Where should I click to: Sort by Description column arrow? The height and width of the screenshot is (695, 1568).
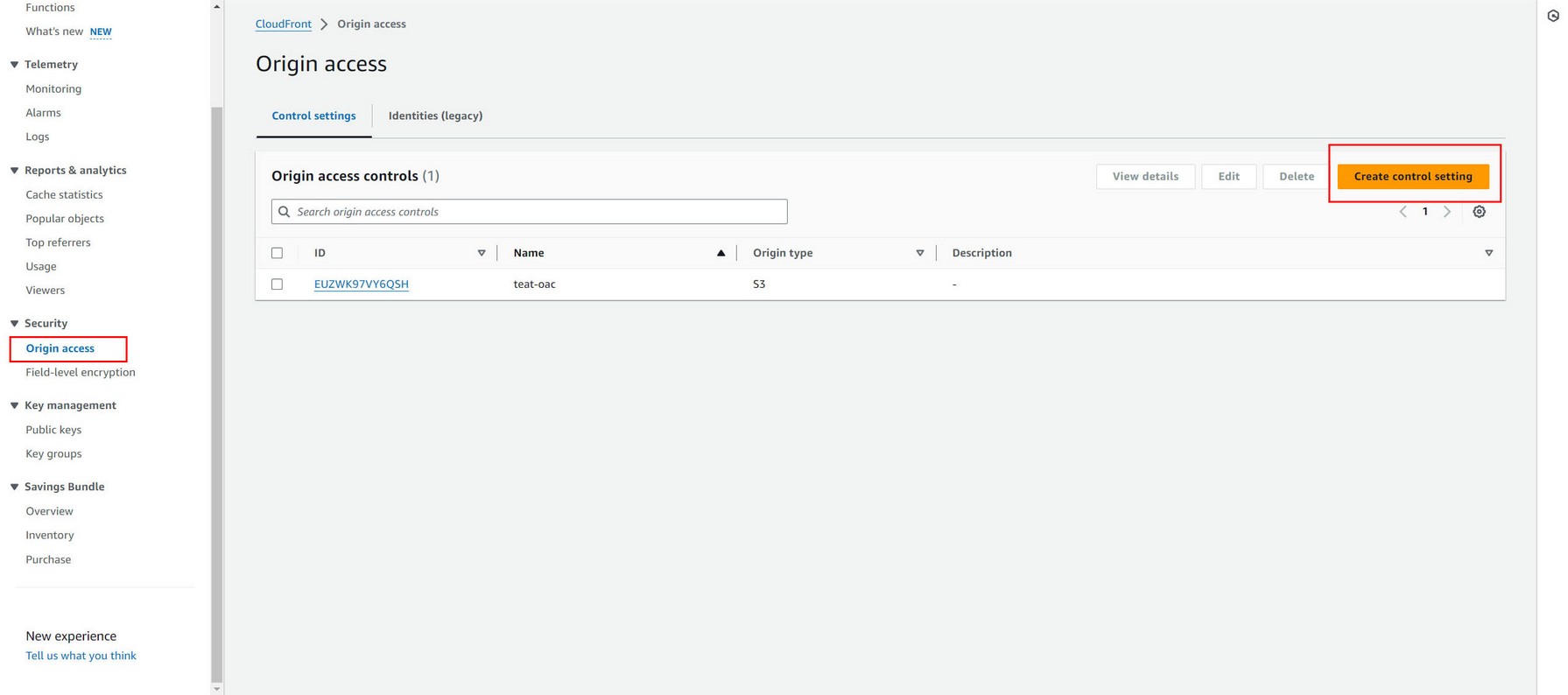(x=1488, y=253)
